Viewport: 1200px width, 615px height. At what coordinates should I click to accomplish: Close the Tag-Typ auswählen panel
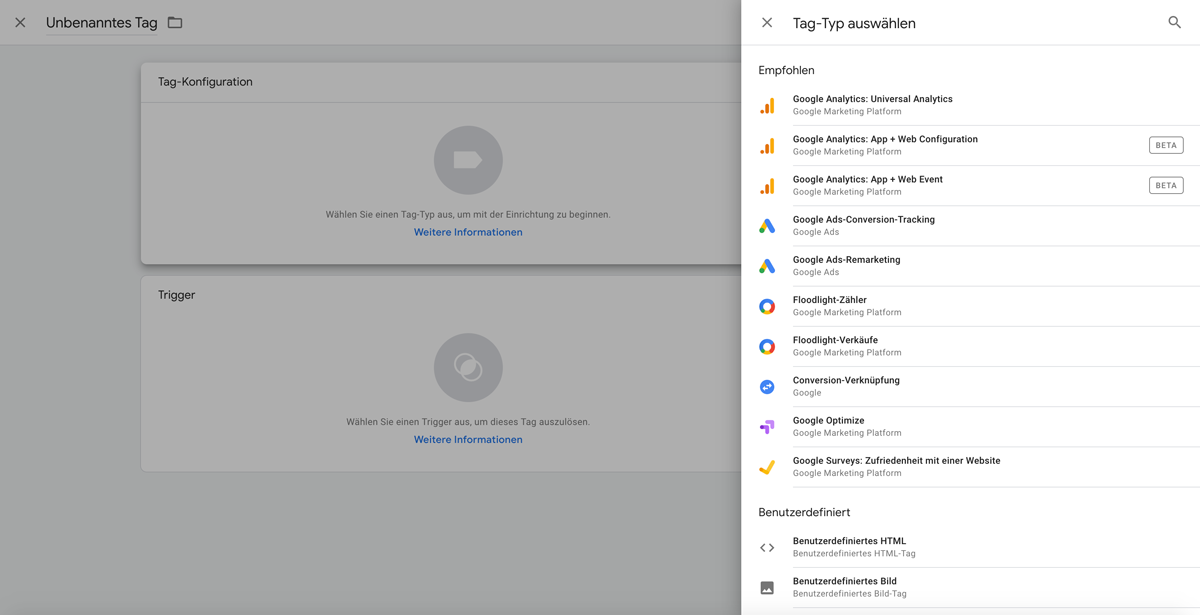pos(767,22)
